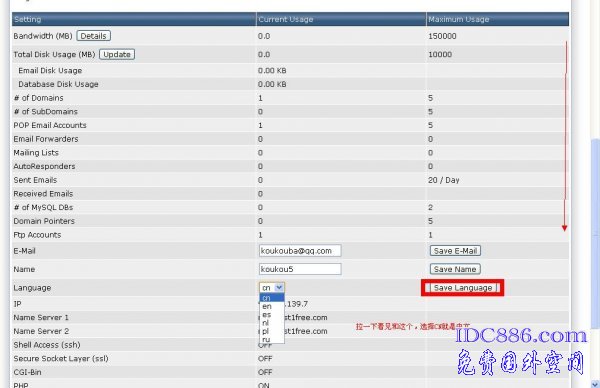Select 'en' in the language list
This screenshot has width=600, height=388.
coord(272,306)
